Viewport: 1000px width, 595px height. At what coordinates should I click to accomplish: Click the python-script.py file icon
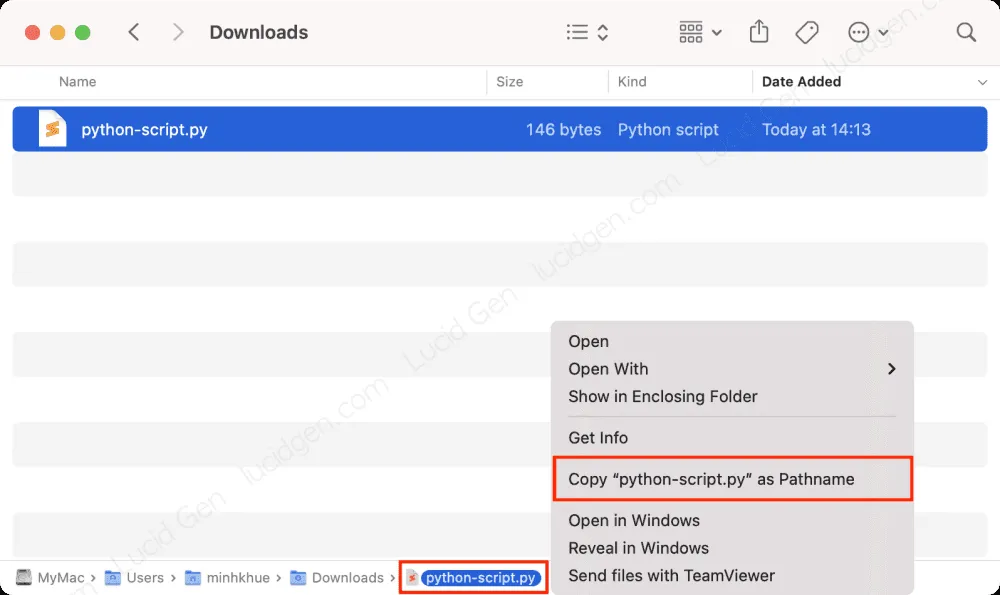tap(52, 128)
